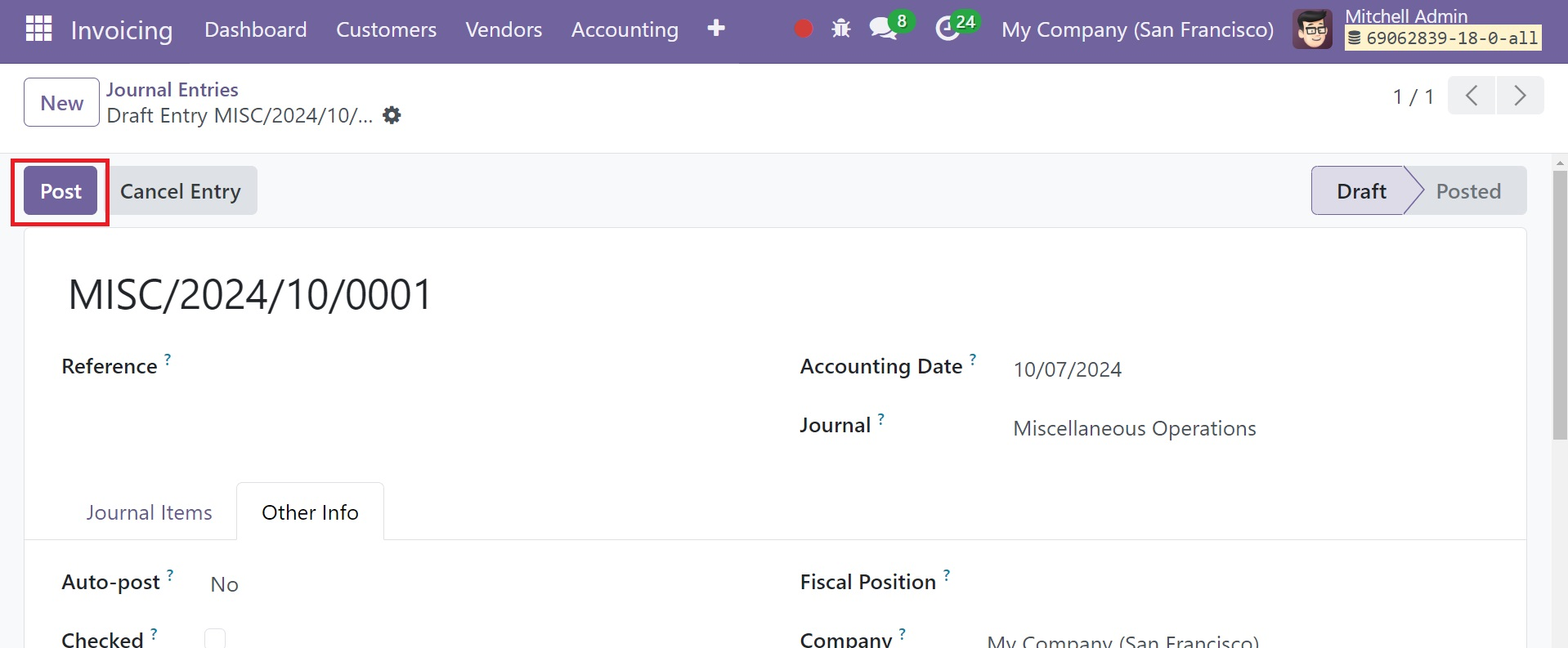
Task: Click the Reference input field
Action: 473,369
